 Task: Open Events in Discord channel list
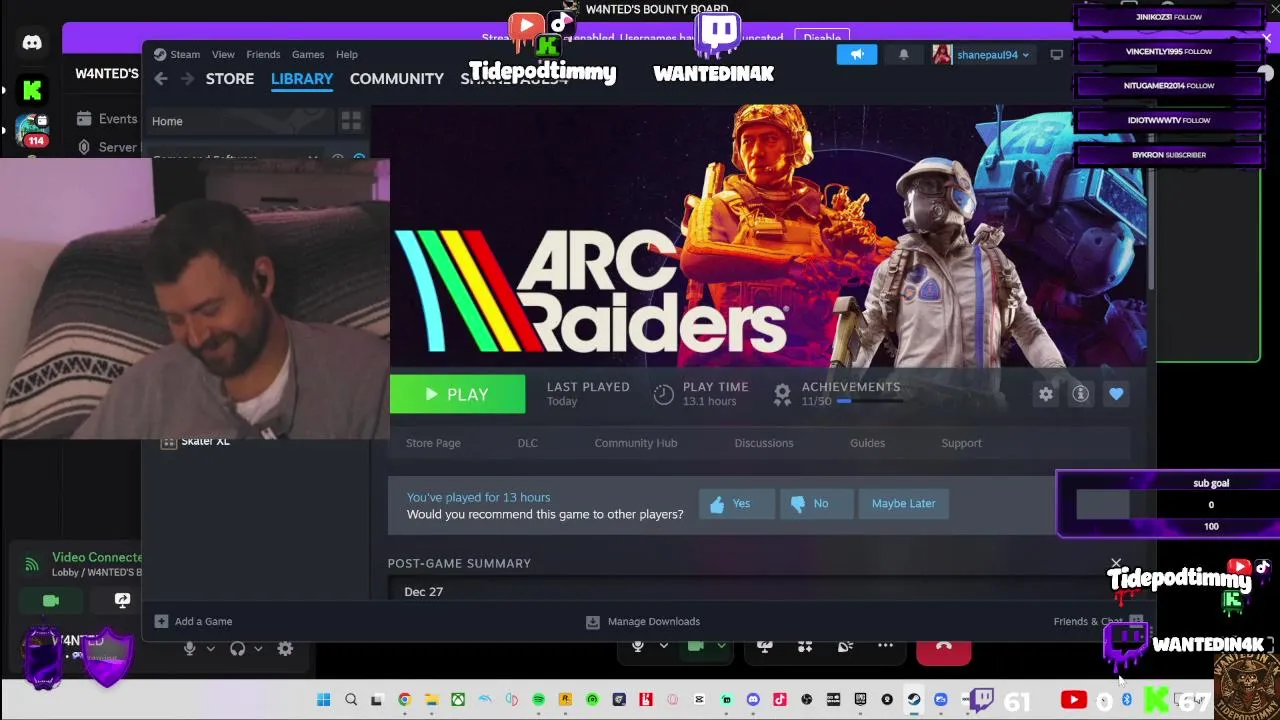click(108, 119)
